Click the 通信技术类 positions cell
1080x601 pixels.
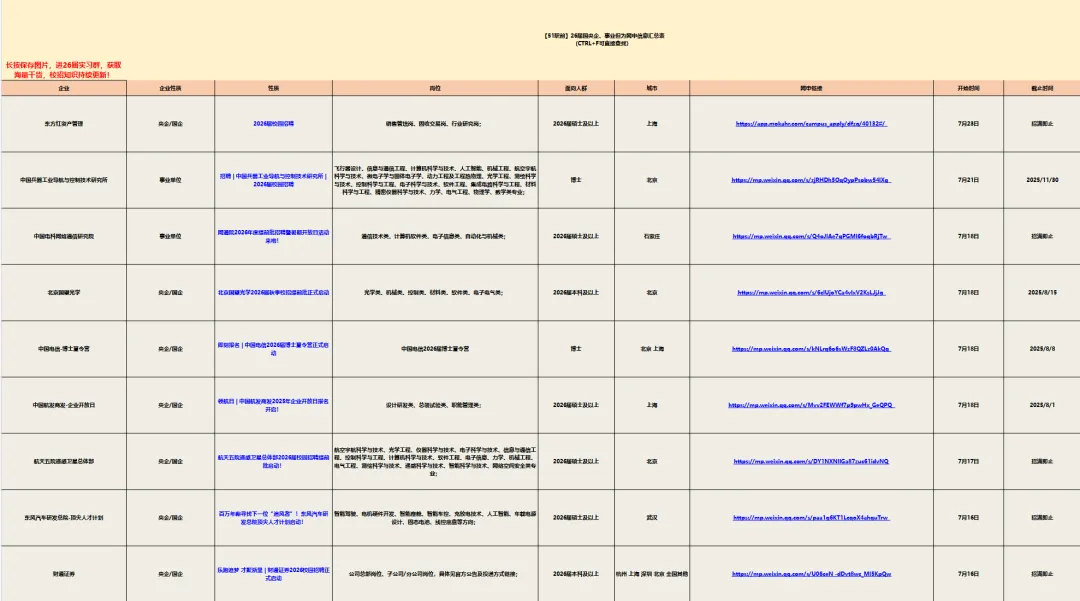(435, 236)
